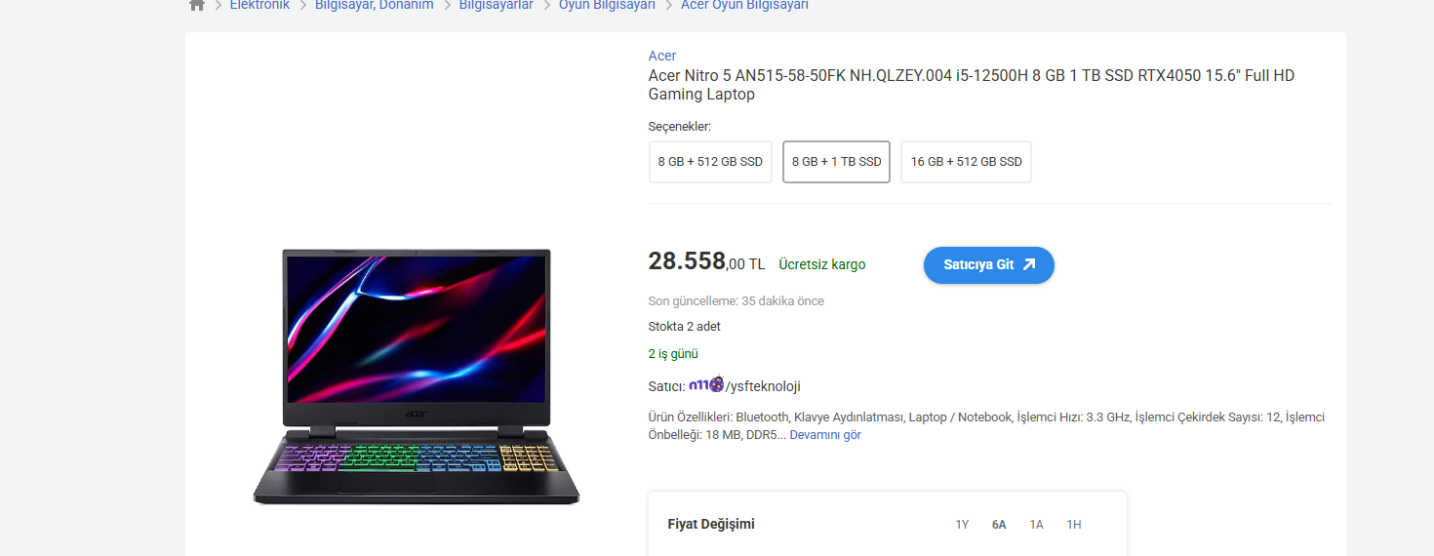Click the n11 seller logo icon
The height and width of the screenshot is (556, 1434).
point(706,385)
